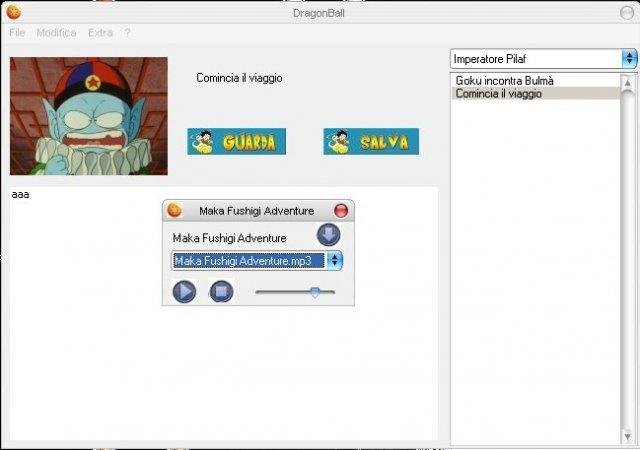Click the text area containing aaa

point(224,314)
